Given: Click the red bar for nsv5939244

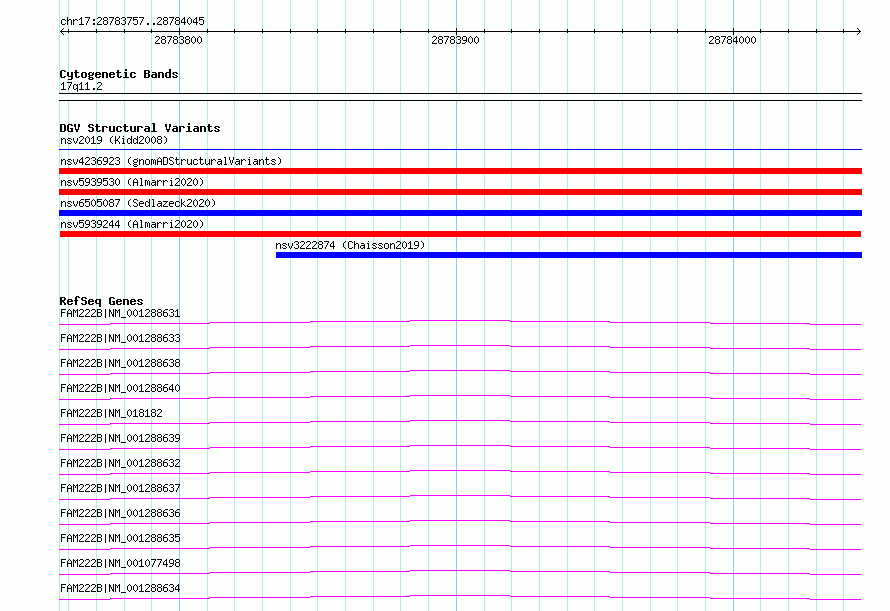Looking at the screenshot, I should click(x=460, y=234).
